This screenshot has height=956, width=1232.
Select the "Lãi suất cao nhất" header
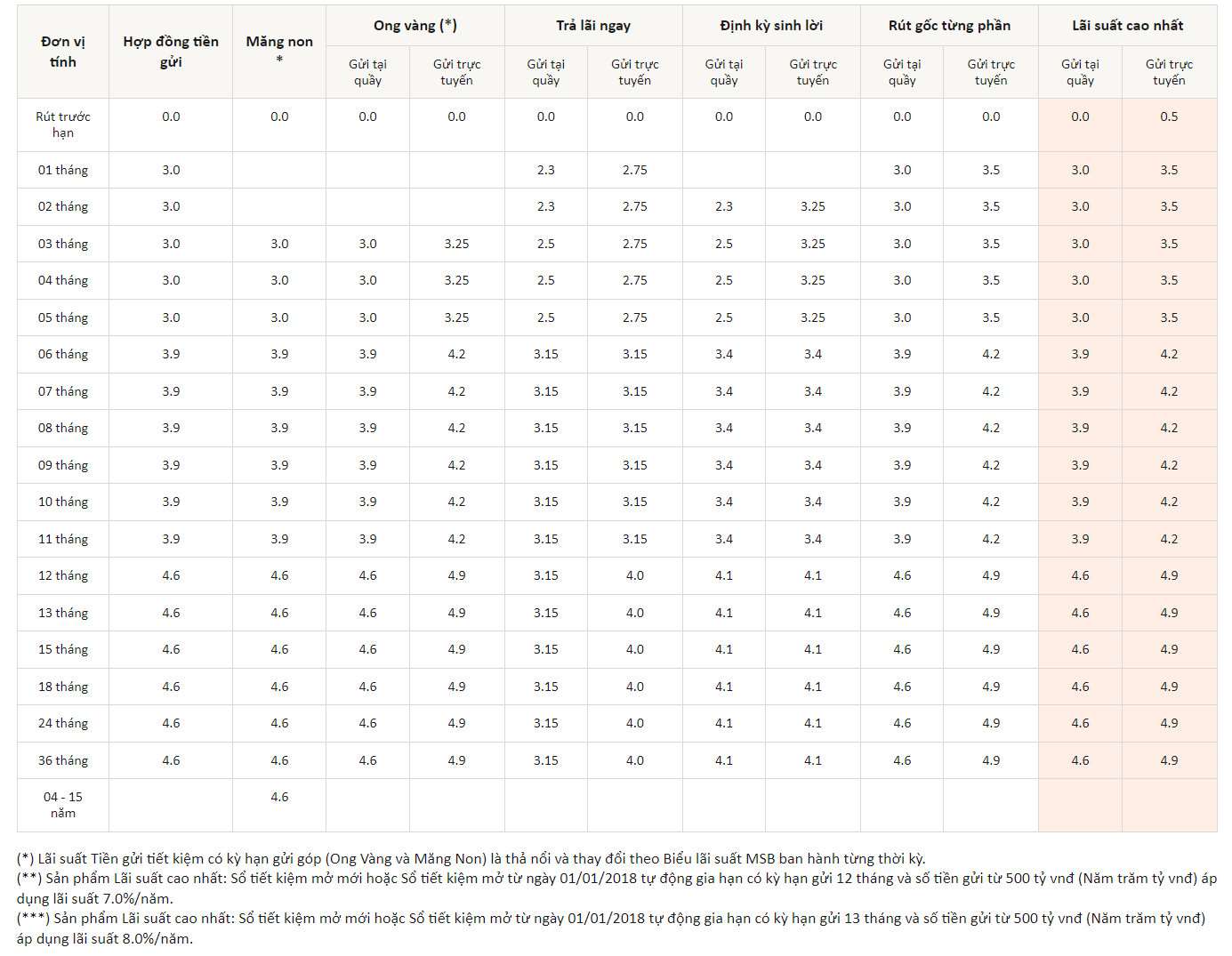point(1127,26)
